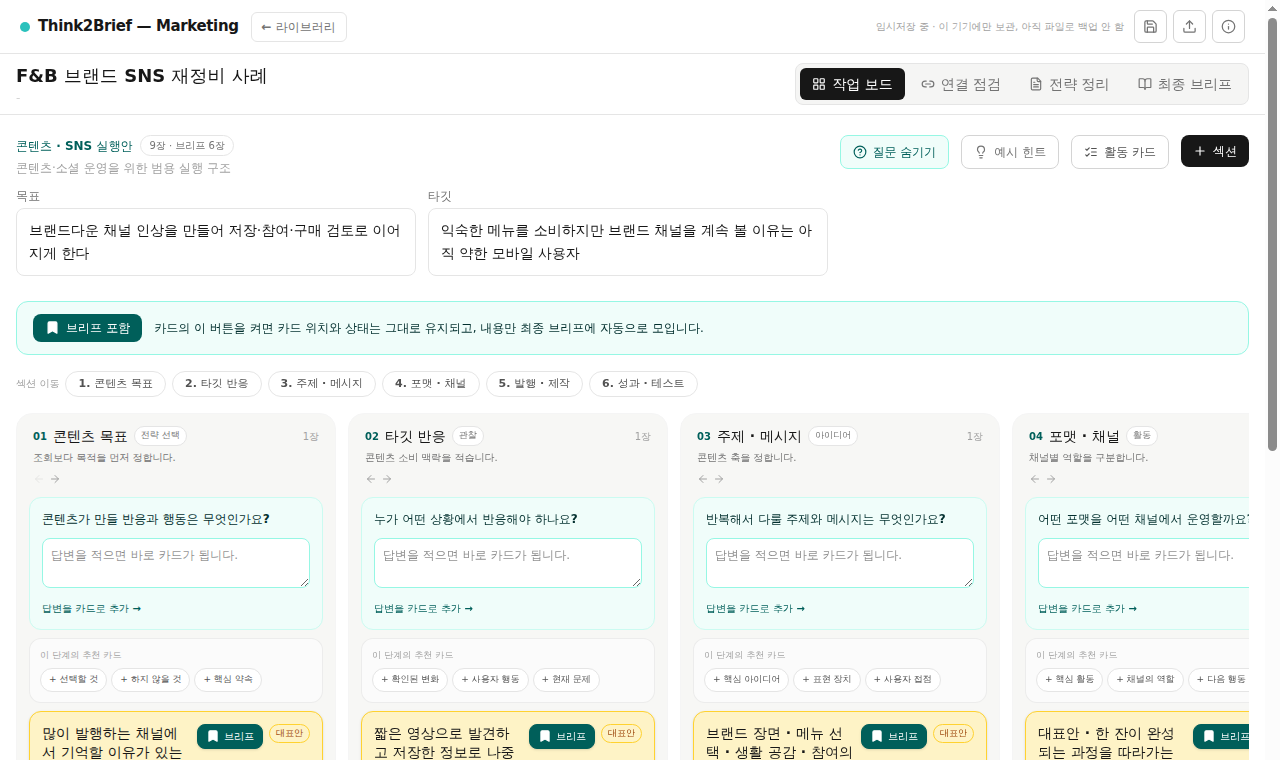1280x760 pixels.
Task: Add 핵심 아이디어 suggested card
Action: (x=746, y=680)
